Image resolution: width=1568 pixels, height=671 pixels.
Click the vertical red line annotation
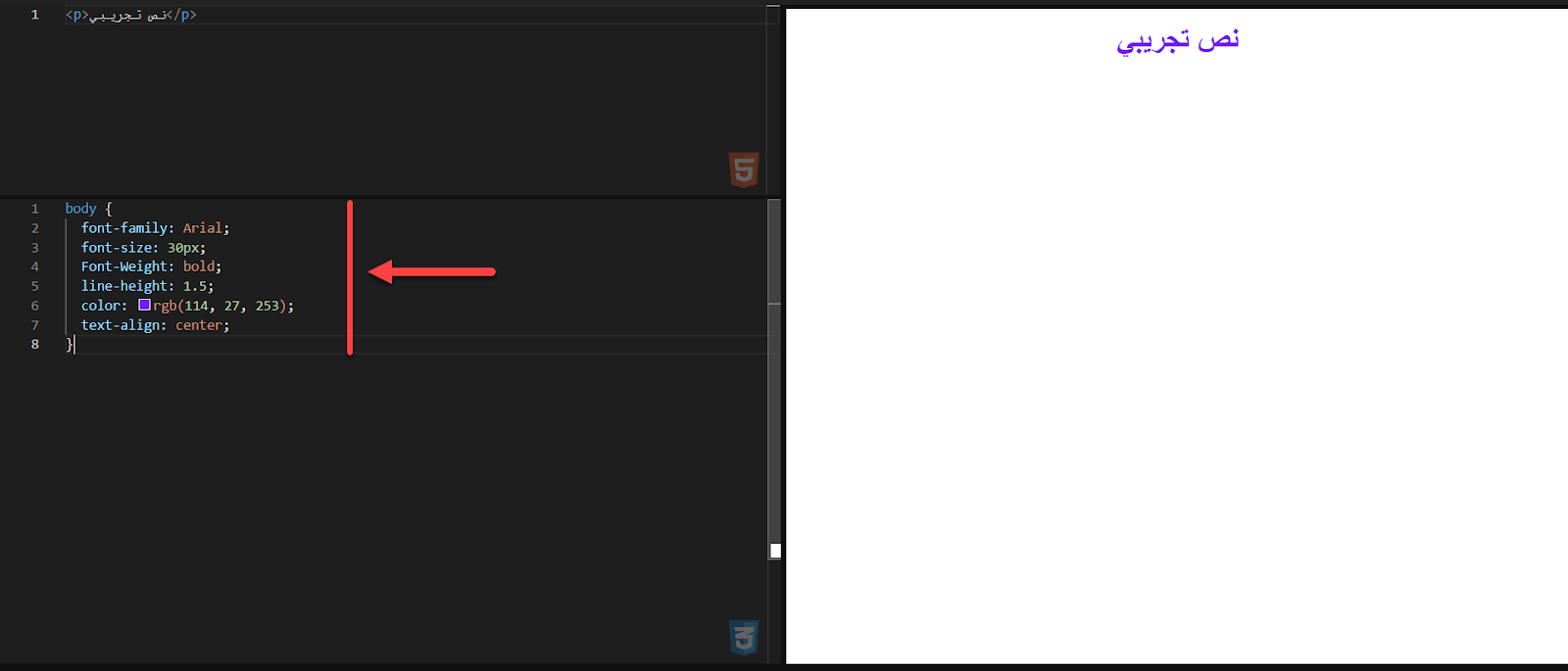350,278
